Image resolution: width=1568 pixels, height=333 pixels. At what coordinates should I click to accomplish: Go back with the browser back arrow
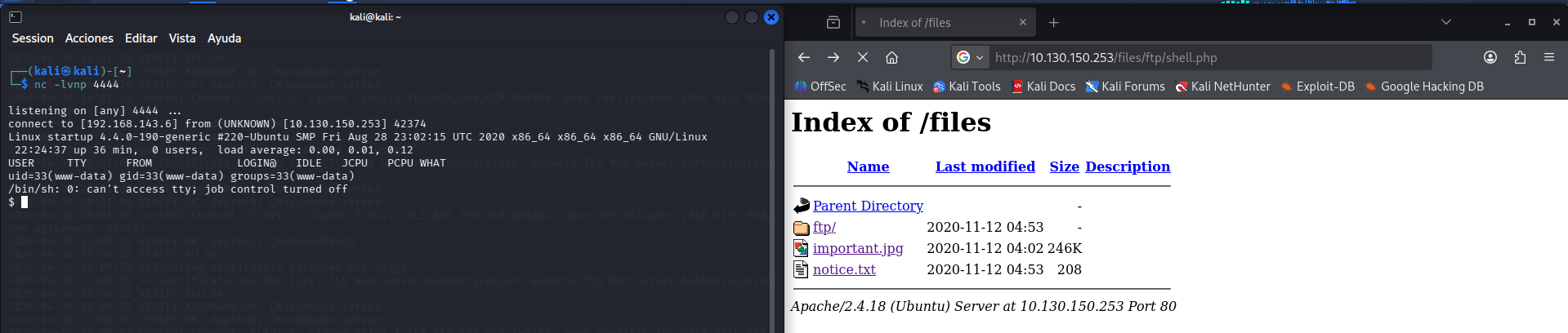click(804, 57)
